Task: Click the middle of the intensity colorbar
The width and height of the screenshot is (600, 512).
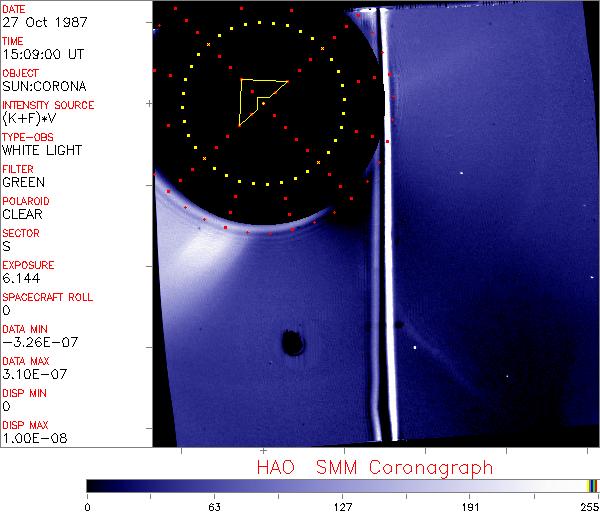Action: click(x=342, y=486)
